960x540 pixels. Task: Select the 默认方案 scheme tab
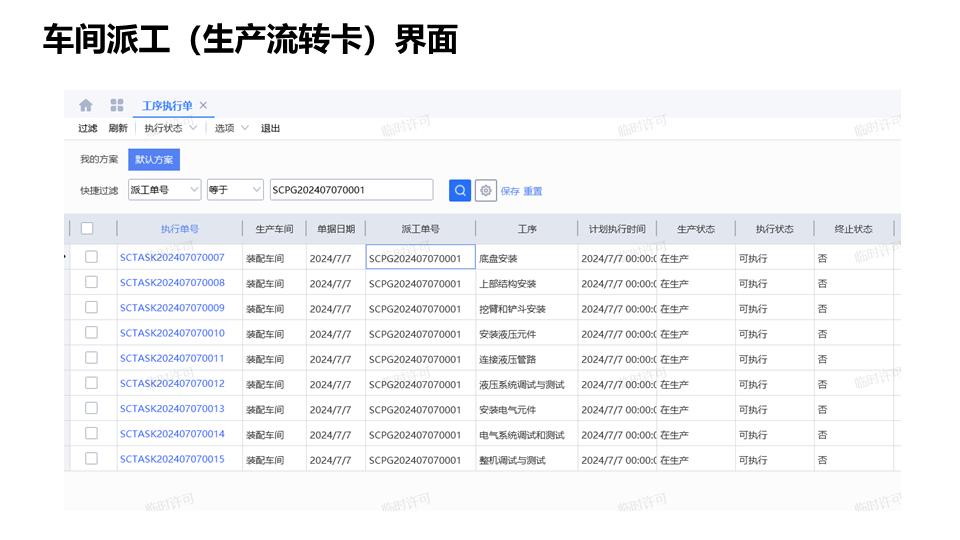[154, 159]
